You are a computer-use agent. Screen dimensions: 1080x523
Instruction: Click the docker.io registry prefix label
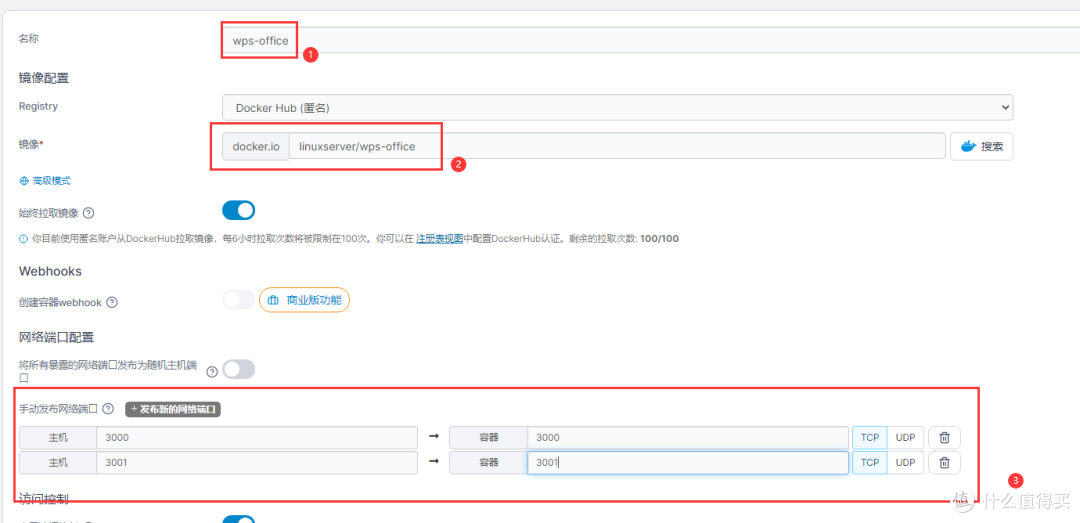pyautogui.click(x=256, y=146)
